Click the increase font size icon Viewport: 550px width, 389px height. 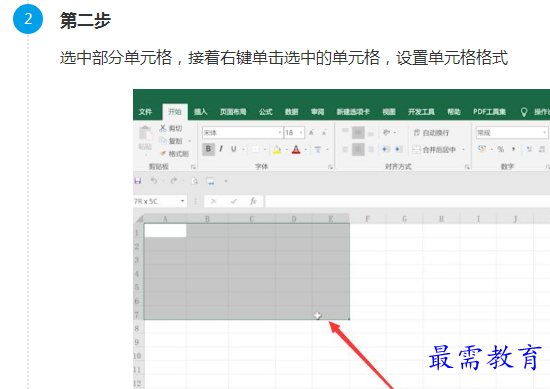coord(311,133)
